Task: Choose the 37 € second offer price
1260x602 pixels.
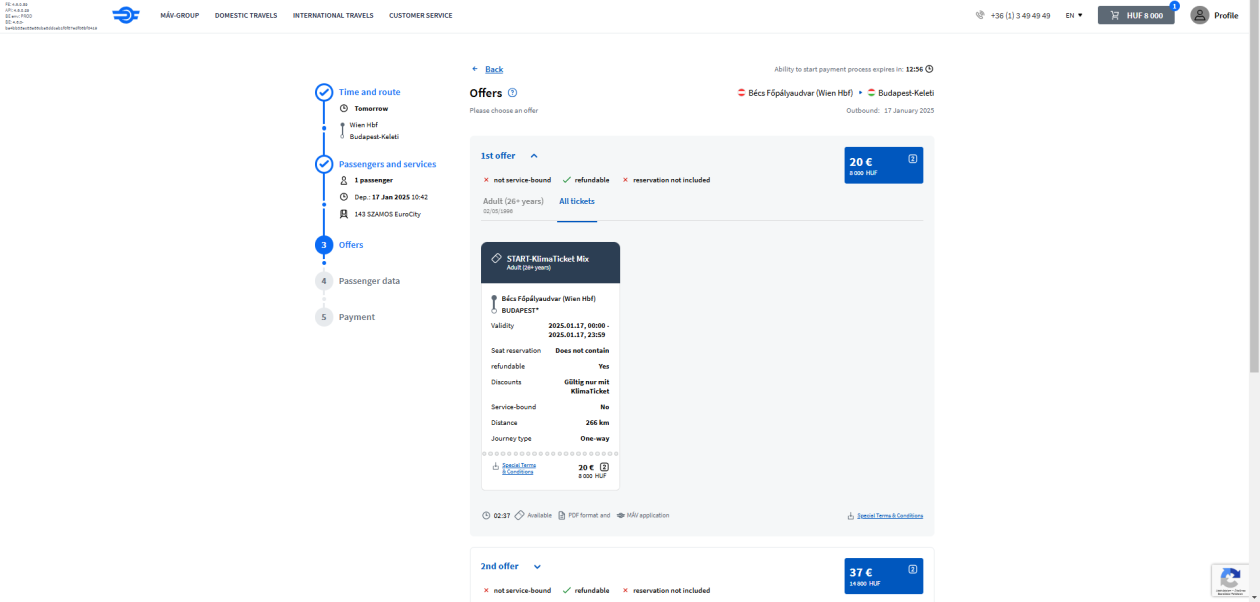Action: click(x=883, y=576)
